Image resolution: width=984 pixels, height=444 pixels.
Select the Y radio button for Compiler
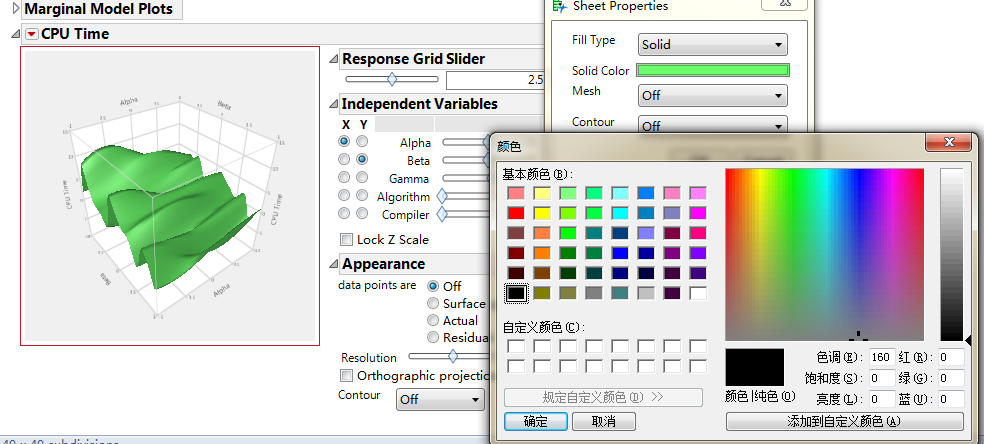coord(362,213)
